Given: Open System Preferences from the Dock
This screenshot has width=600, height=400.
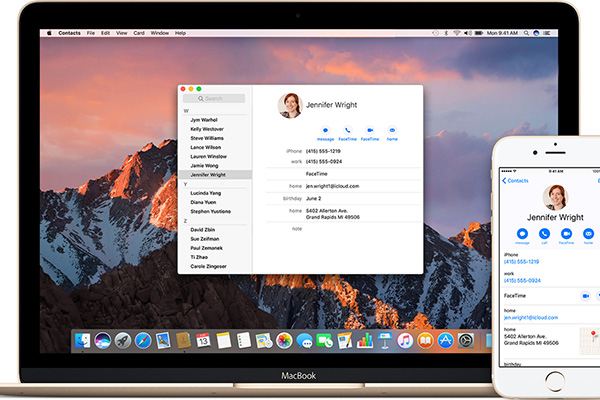Looking at the screenshot, I should pos(466,341).
